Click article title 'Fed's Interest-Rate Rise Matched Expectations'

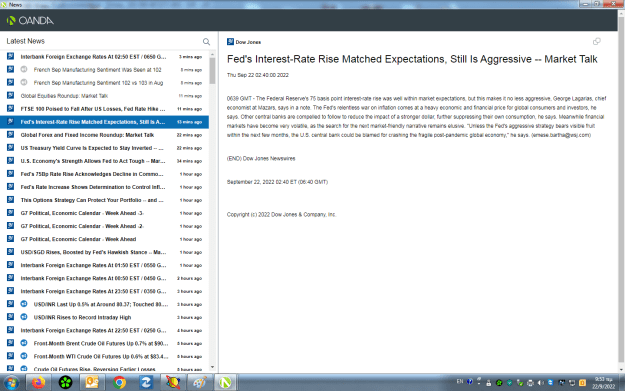(x=412, y=59)
